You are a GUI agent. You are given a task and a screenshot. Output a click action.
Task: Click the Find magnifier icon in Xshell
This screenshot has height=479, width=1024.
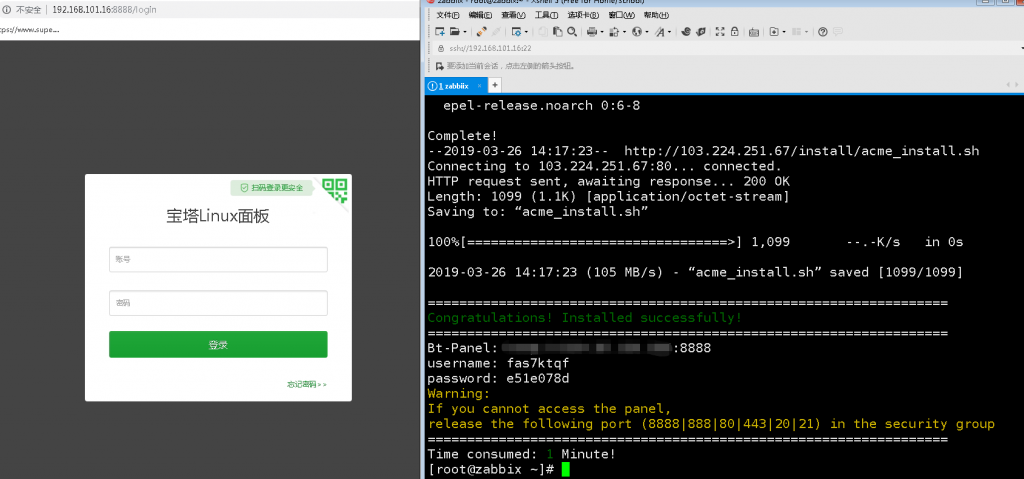pos(572,31)
